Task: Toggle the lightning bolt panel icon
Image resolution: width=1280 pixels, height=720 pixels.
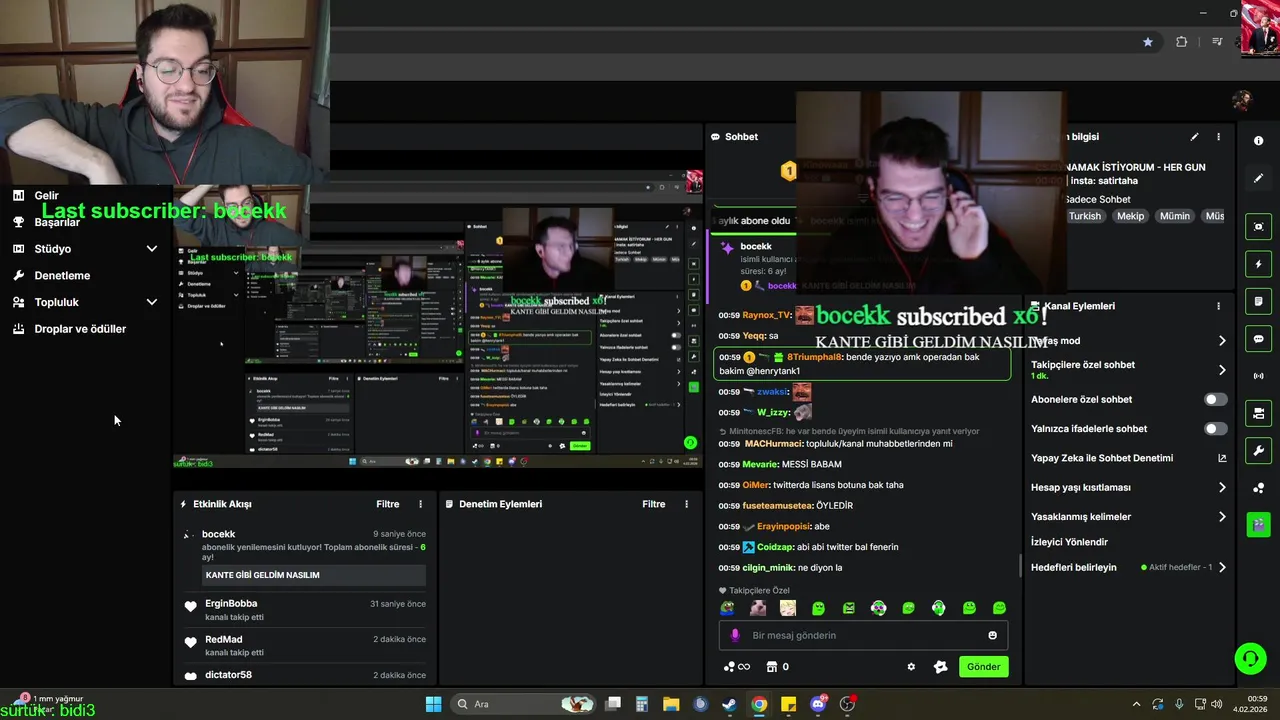Action: point(1258,264)
